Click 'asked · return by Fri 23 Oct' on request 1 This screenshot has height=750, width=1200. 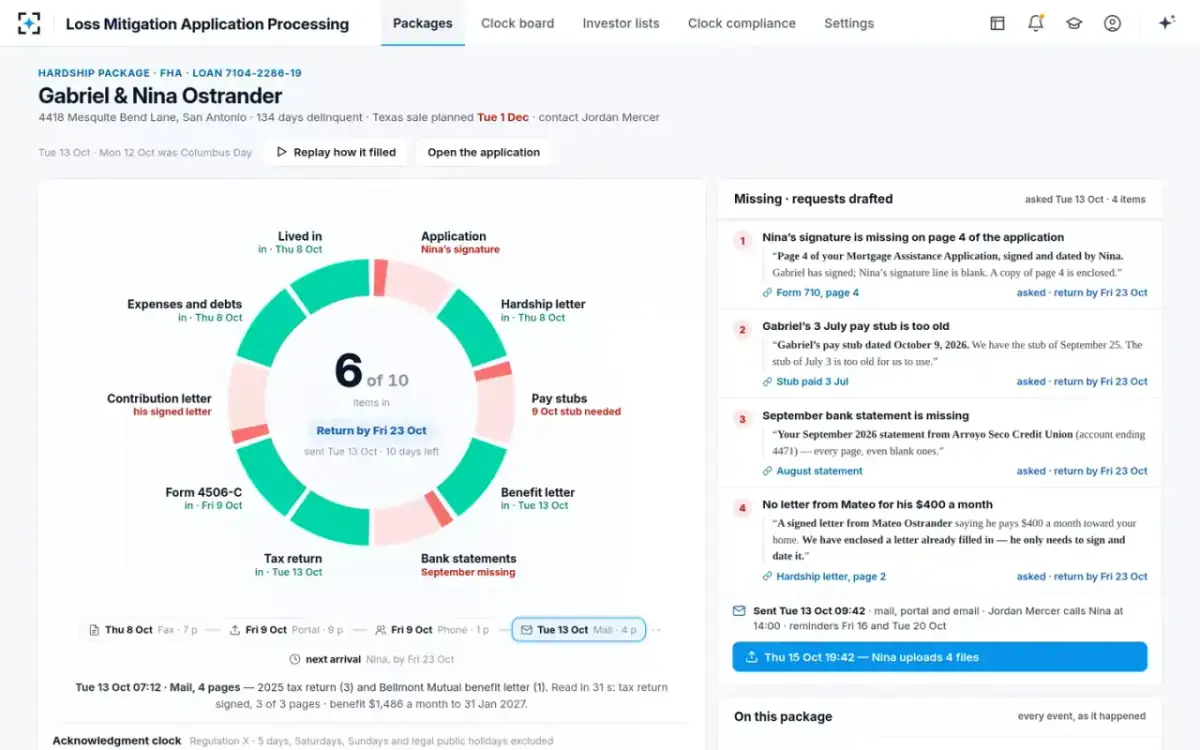pos(1082,293)
